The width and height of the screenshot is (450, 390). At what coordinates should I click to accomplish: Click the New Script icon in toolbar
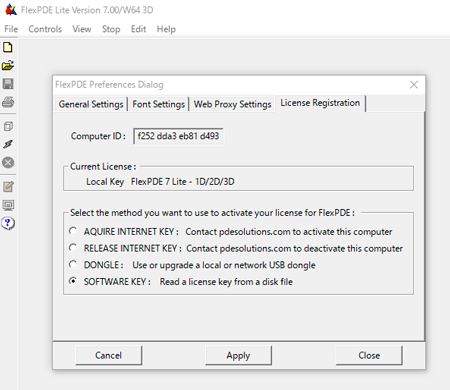[8, 47]
